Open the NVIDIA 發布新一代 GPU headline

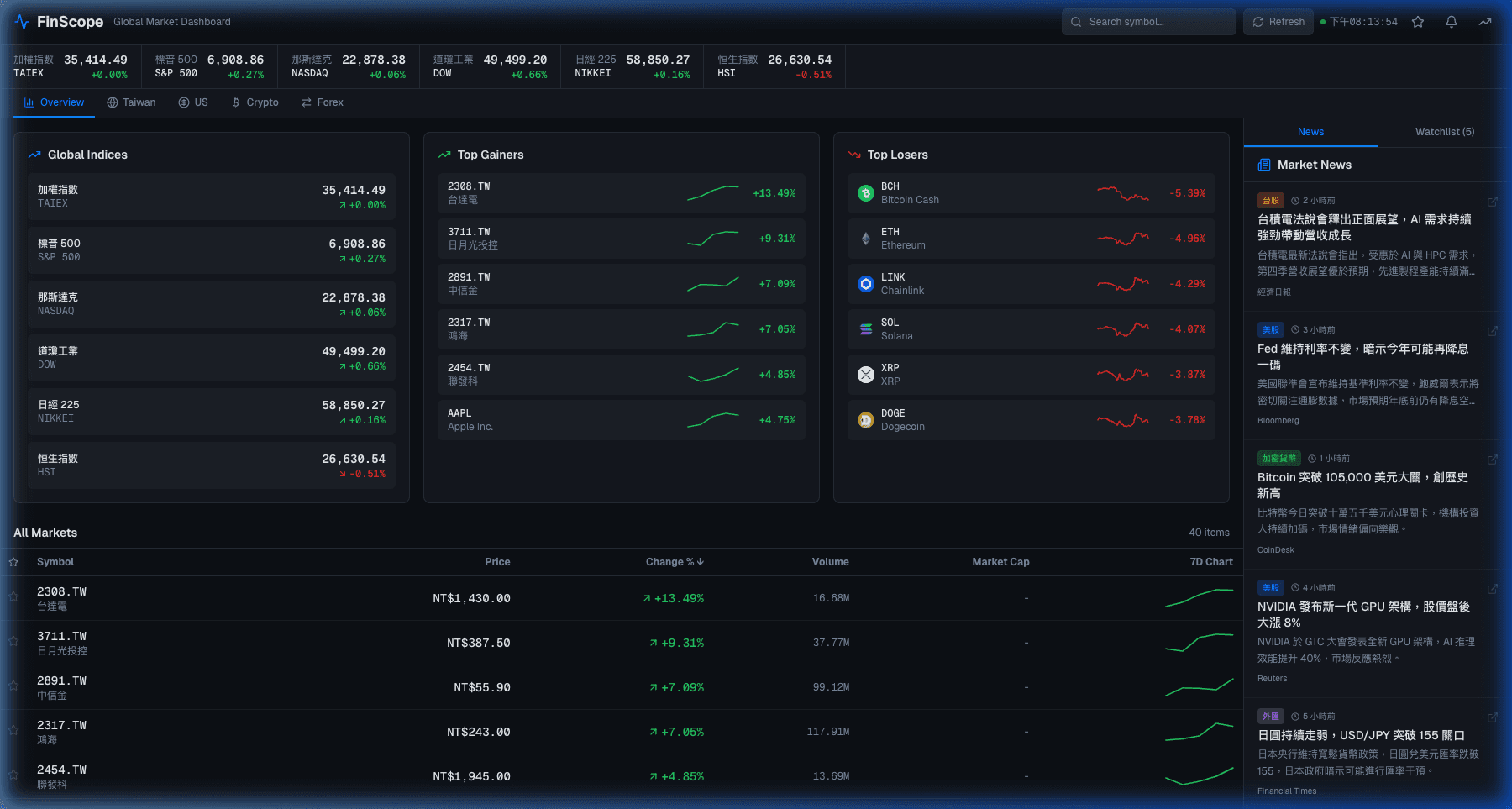[1363, 615]
